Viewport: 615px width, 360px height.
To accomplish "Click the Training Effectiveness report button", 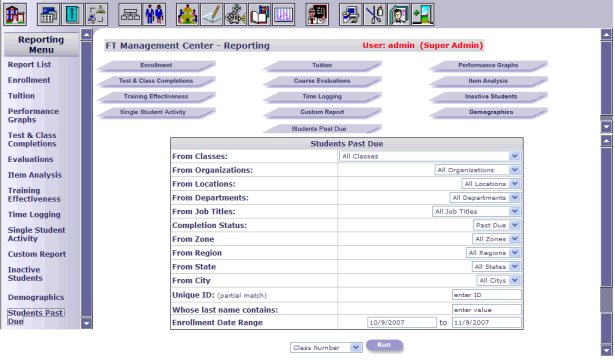I will pyautogui.click(x=156, y=97).
